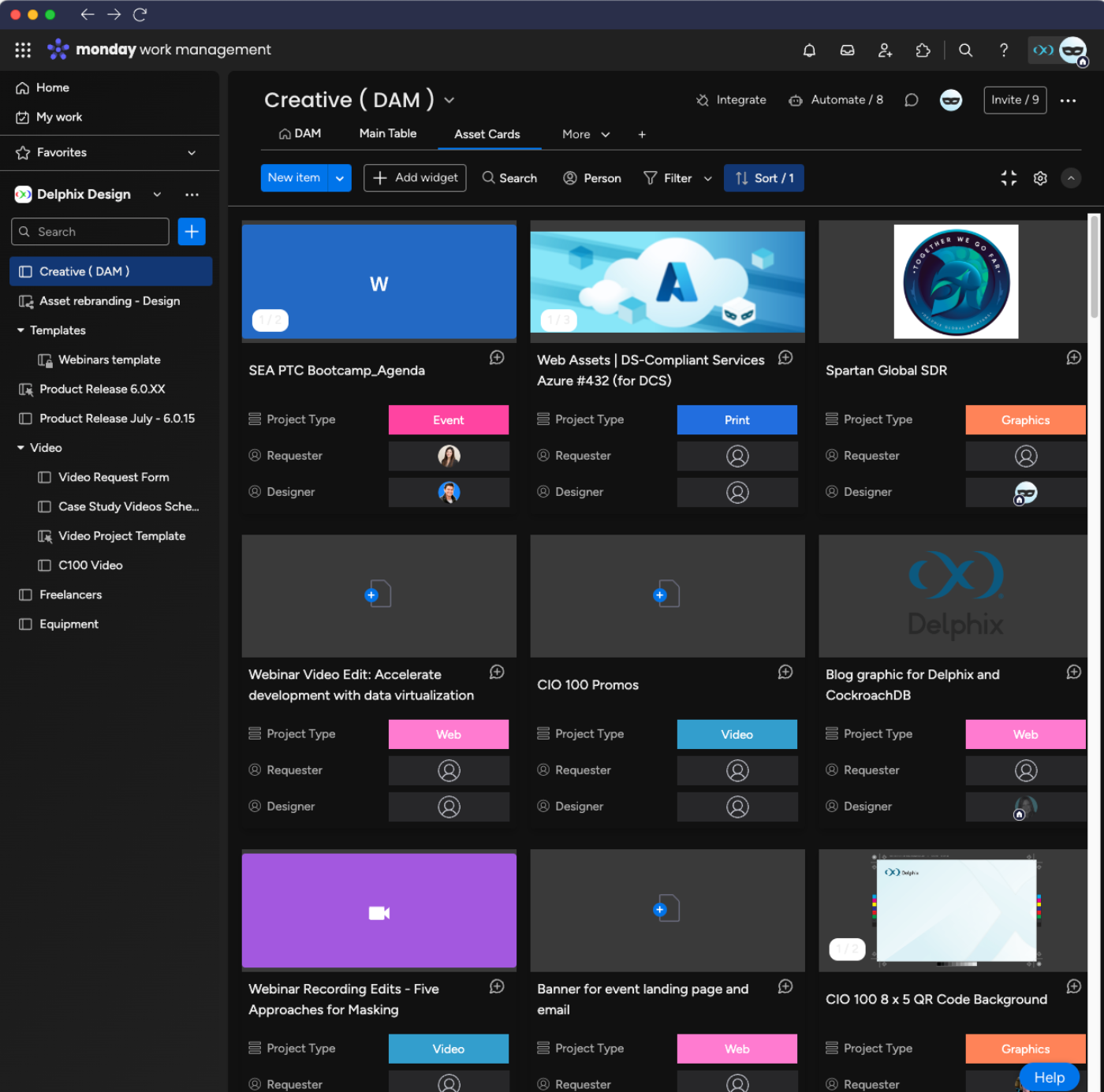Add new workspace item blue plus button
The height and width of the screenshot is (1092, 1104).
192,232
